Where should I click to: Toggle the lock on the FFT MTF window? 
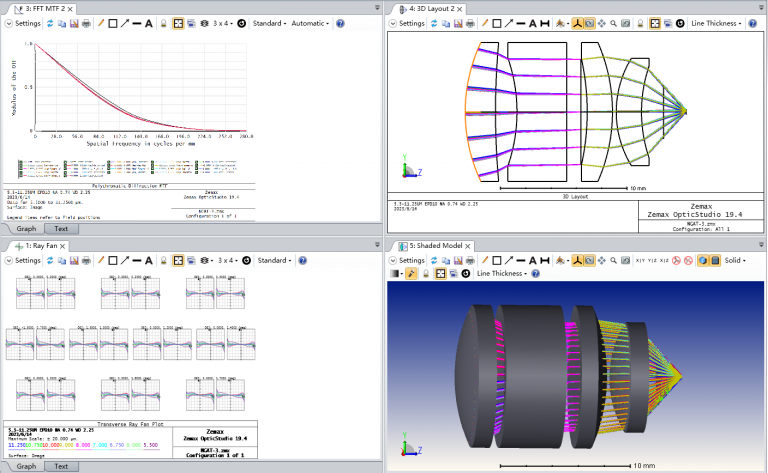[x=163, y=23]
